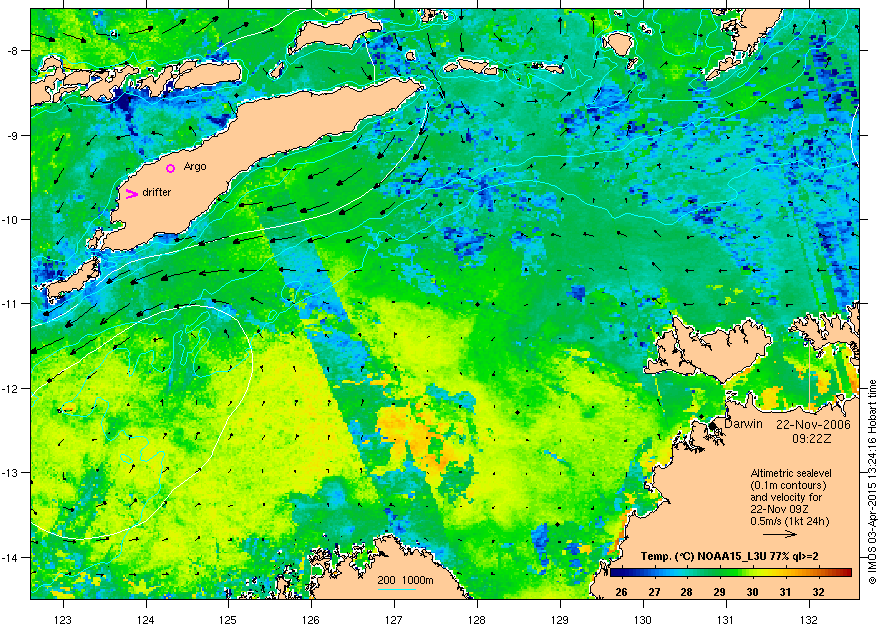
Task: Click the latitude axis label '-11'
Action: coord(11,303)
